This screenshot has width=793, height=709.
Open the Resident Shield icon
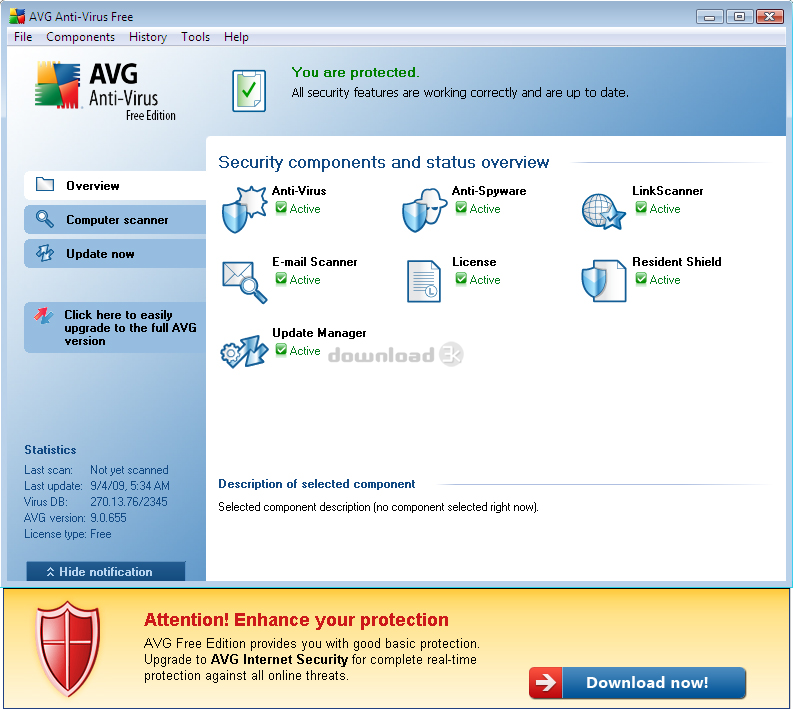(x=603, y=281)
